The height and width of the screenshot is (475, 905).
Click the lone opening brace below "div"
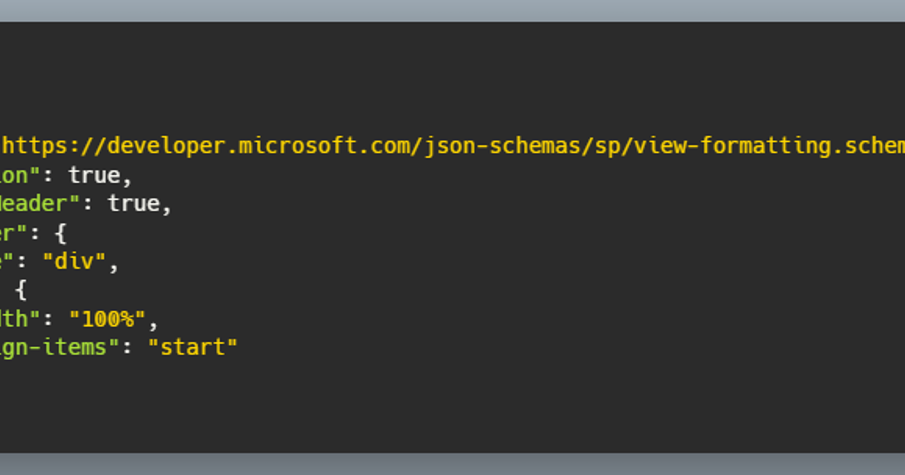point(21,291)
